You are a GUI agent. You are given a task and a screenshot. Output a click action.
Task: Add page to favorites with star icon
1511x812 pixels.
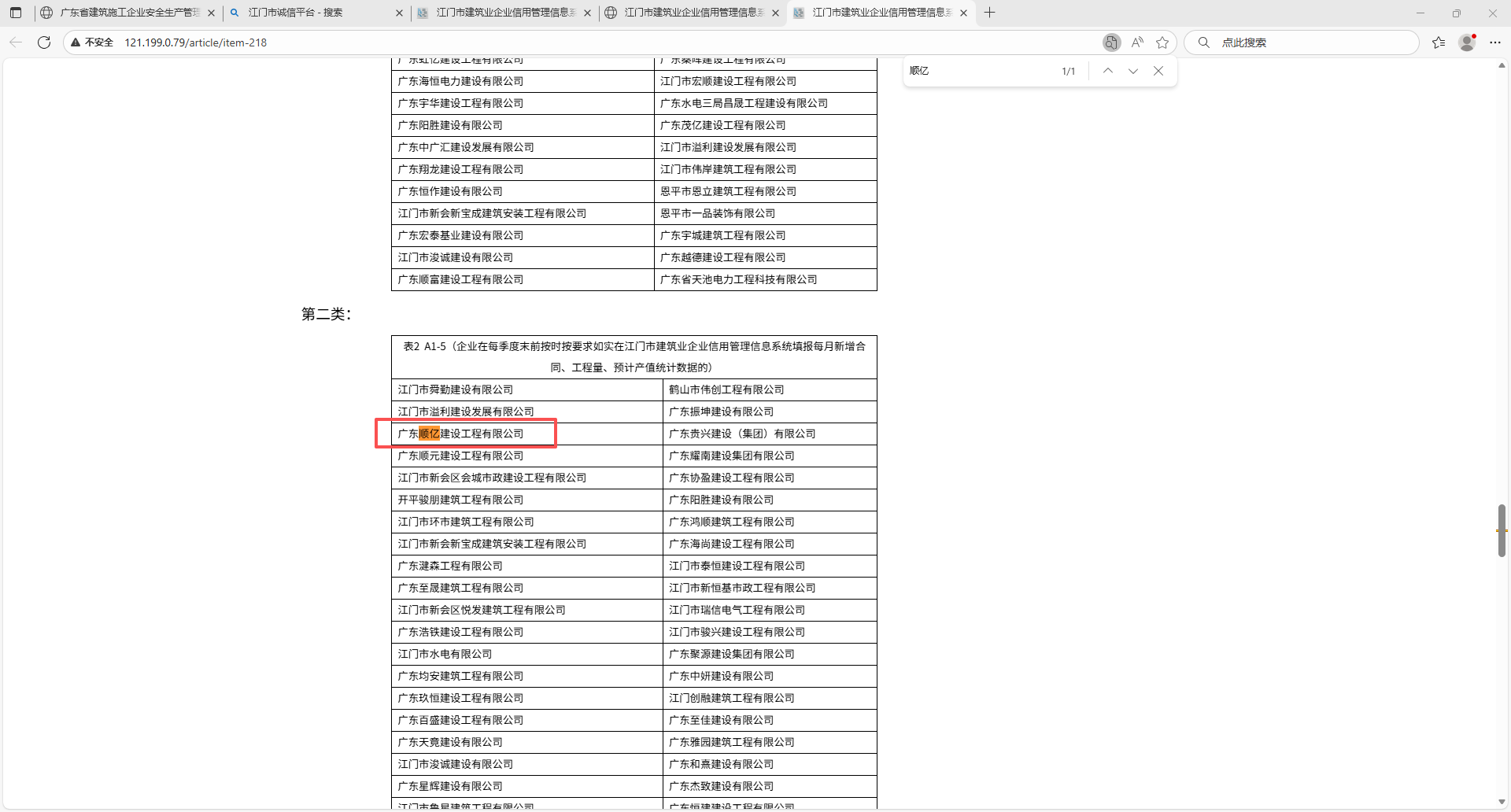1162,42
